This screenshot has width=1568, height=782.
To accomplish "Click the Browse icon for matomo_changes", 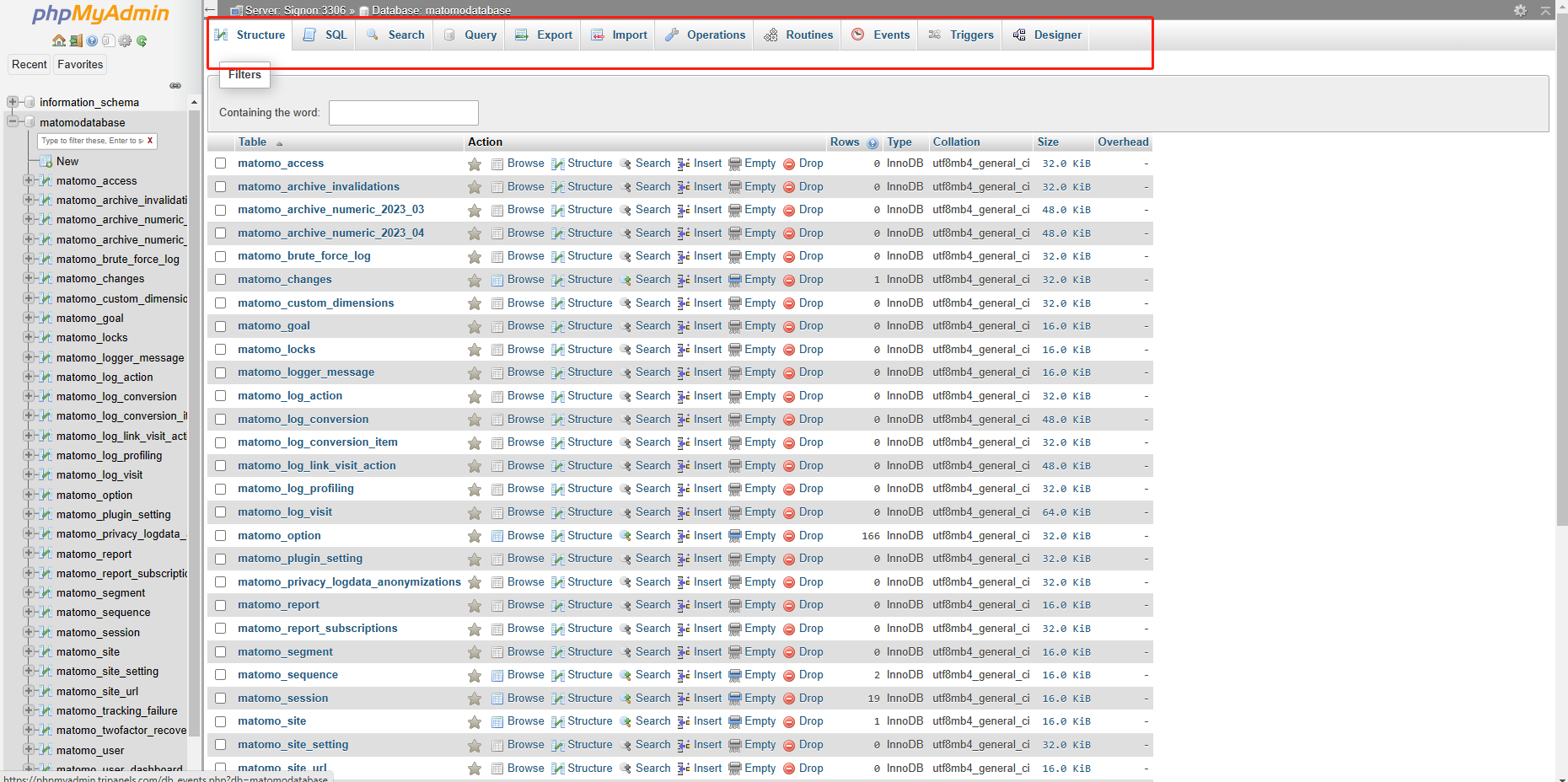I will coord(497,280).
